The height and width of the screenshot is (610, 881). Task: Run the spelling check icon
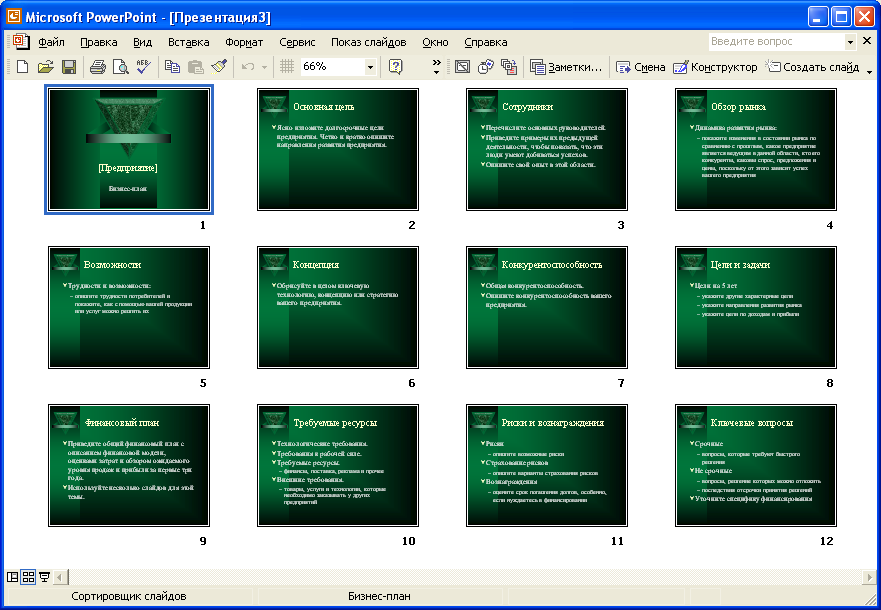click(143, 67)
